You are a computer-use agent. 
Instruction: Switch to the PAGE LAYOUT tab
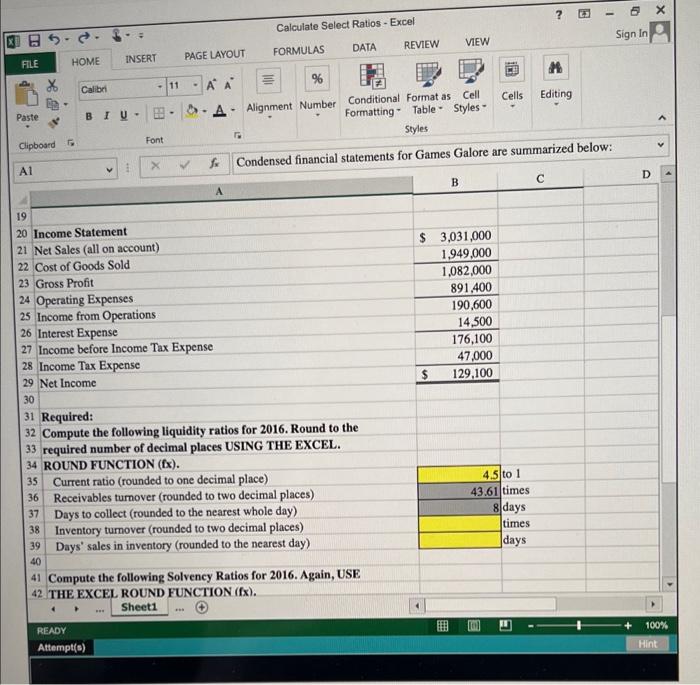click(x=215, y=55)
